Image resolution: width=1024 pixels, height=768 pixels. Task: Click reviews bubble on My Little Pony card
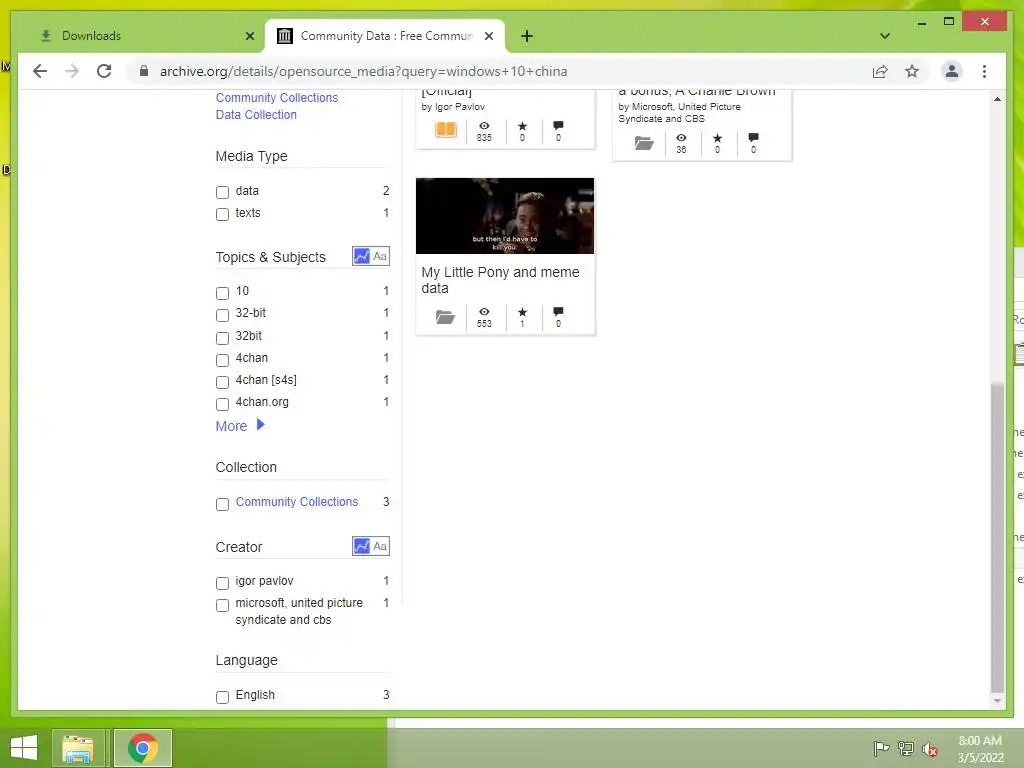coord(558,312)
